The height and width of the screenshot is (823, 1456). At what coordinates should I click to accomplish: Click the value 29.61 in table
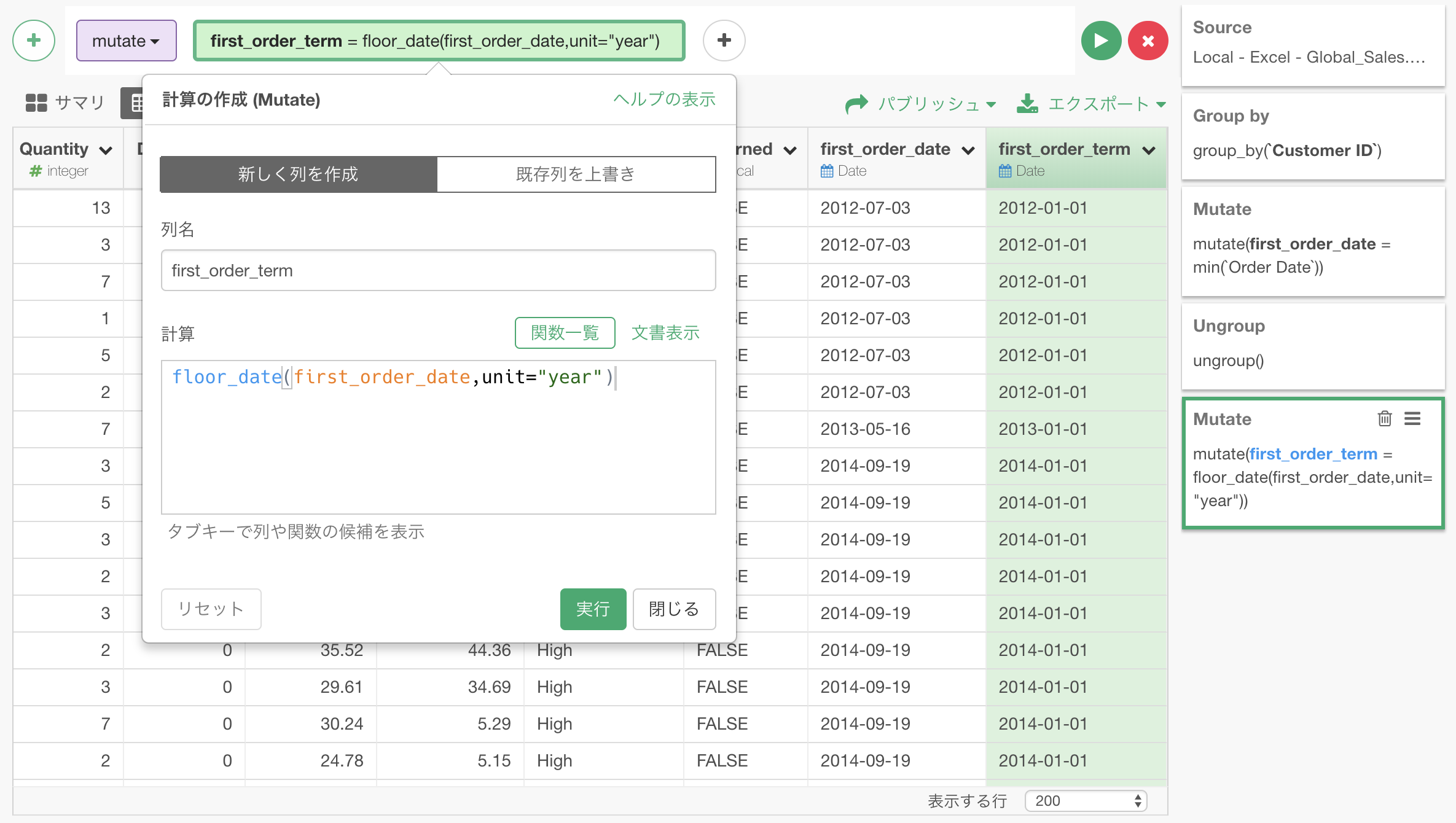(342, 687)
